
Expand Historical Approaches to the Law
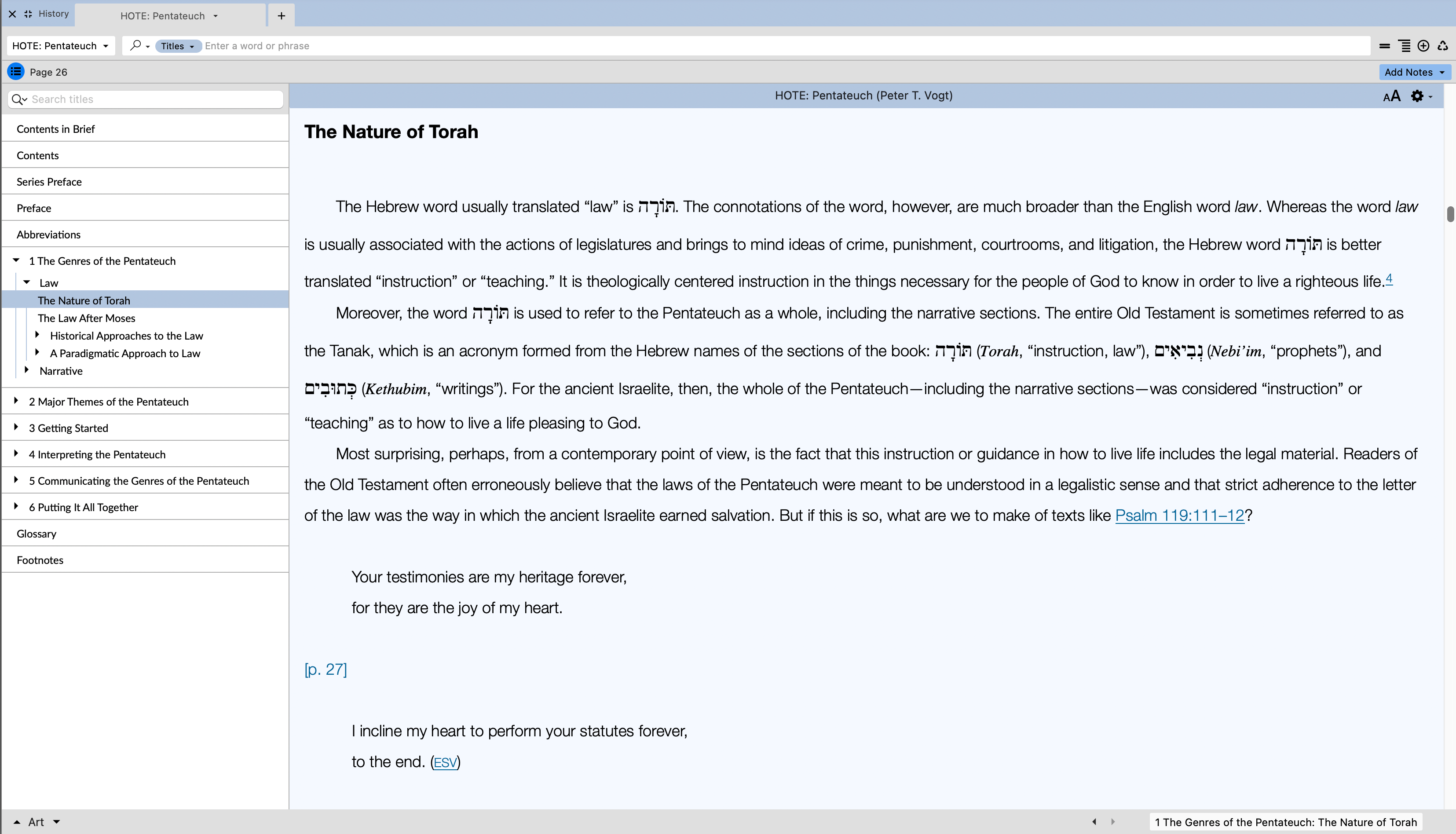point(37,334)
